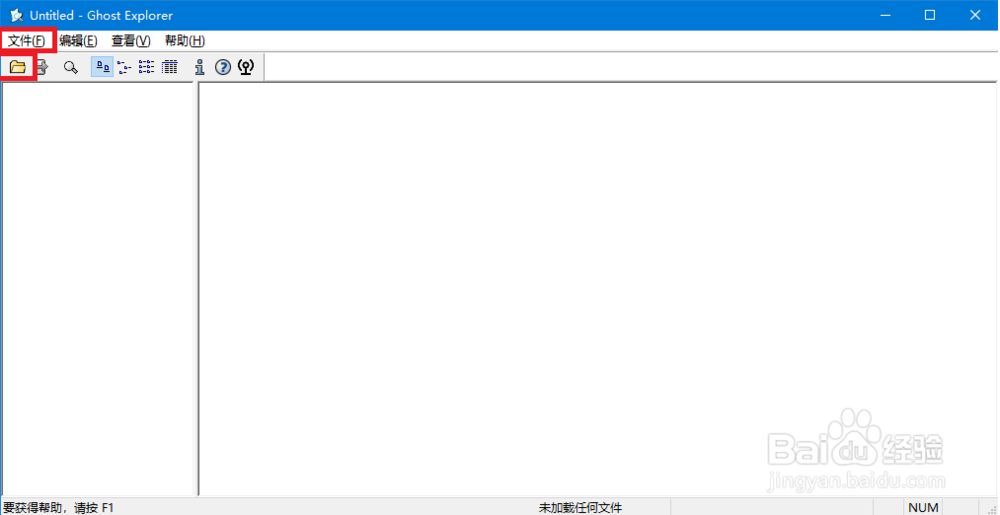This screenshot has width=1000, height=515.
Task: Click the NUM indicator in status bar
Action: (x=923, y=508)
